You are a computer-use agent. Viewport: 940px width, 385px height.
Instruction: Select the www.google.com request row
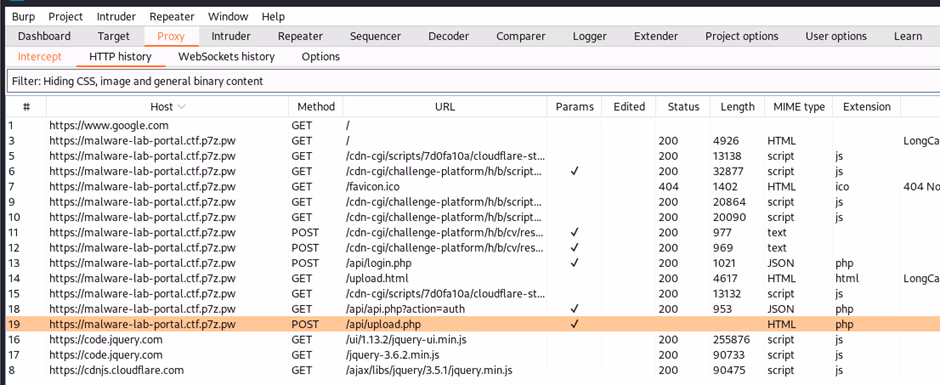tap(472, 125)
